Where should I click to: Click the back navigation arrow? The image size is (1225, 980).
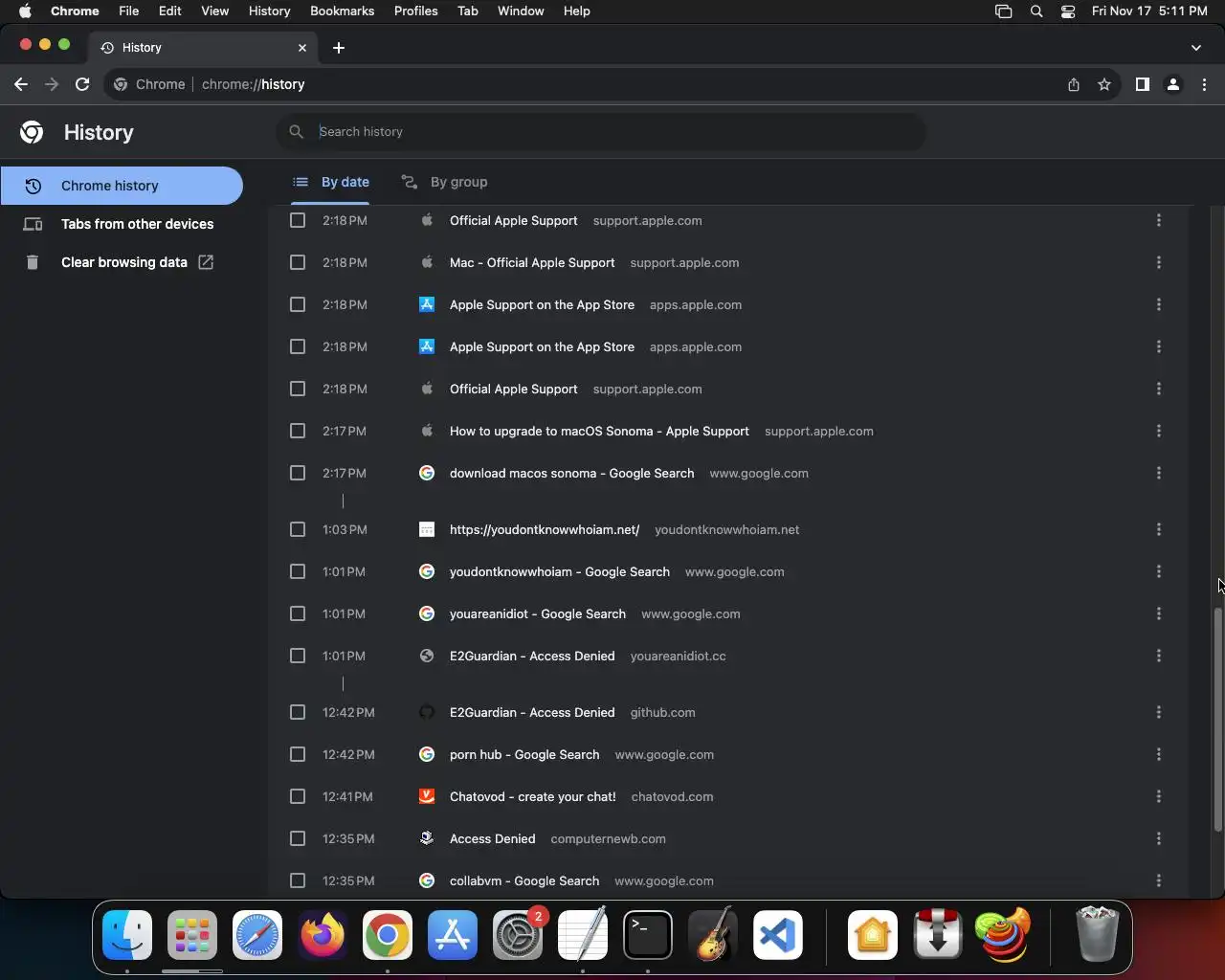[x=21, y=84]
